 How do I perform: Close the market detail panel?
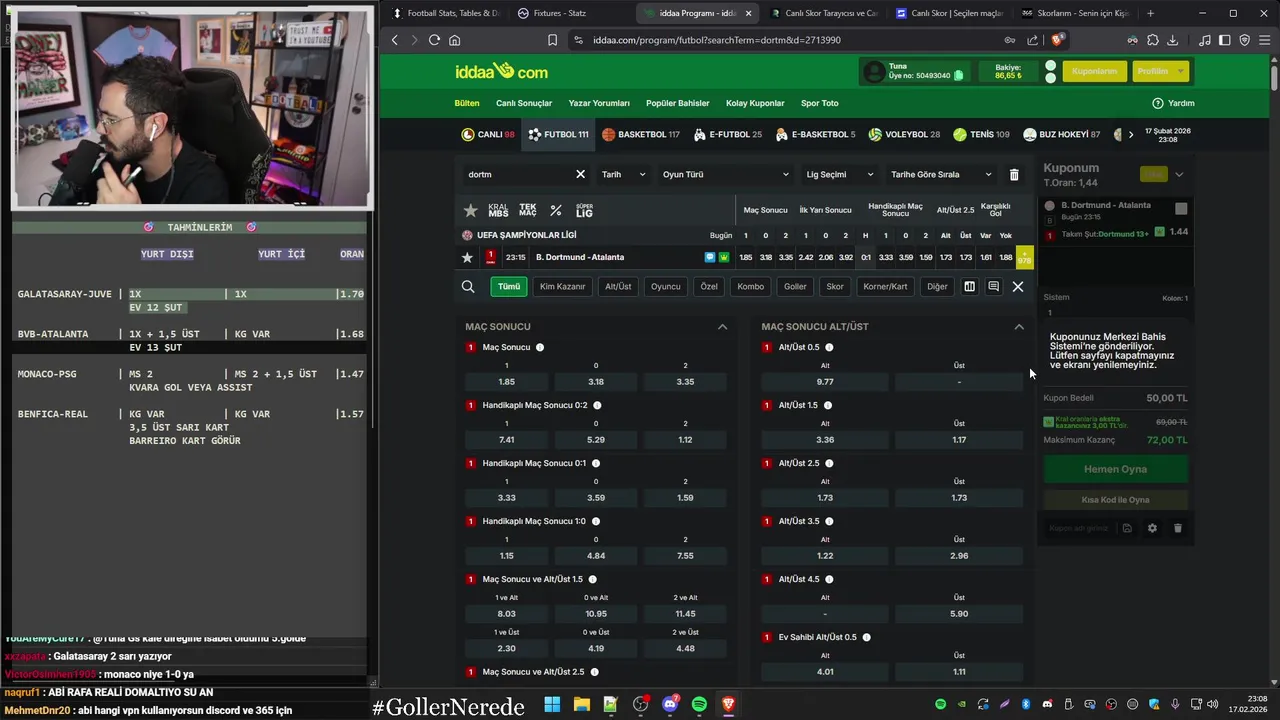[1018, 287]
